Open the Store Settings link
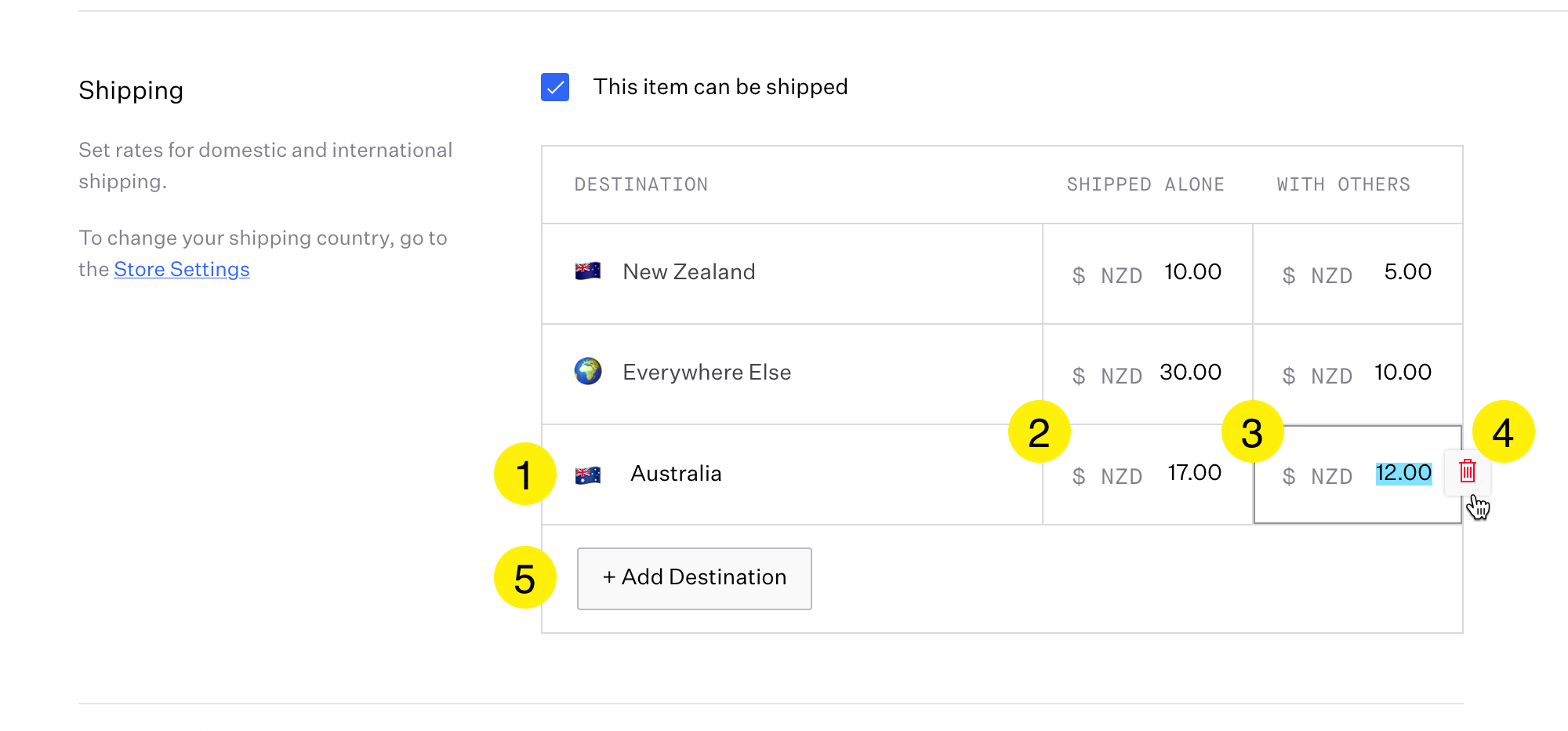1568x731 pixels. coord(182,269)
